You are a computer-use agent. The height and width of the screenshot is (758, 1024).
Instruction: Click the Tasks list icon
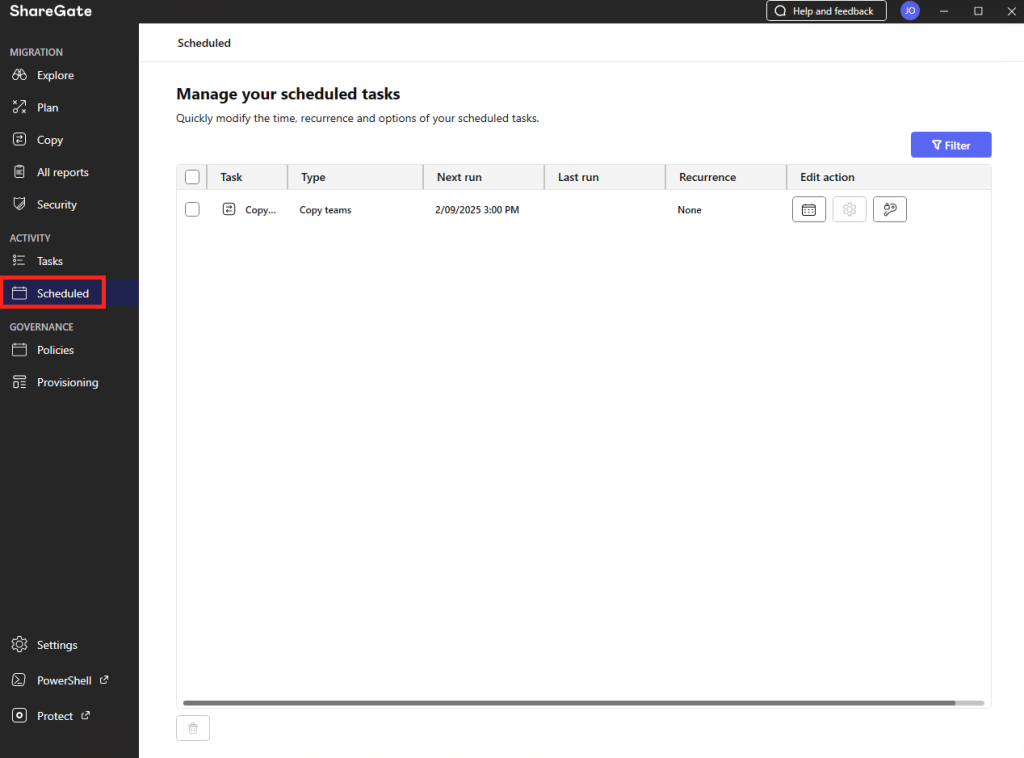(x=19, y=261)
